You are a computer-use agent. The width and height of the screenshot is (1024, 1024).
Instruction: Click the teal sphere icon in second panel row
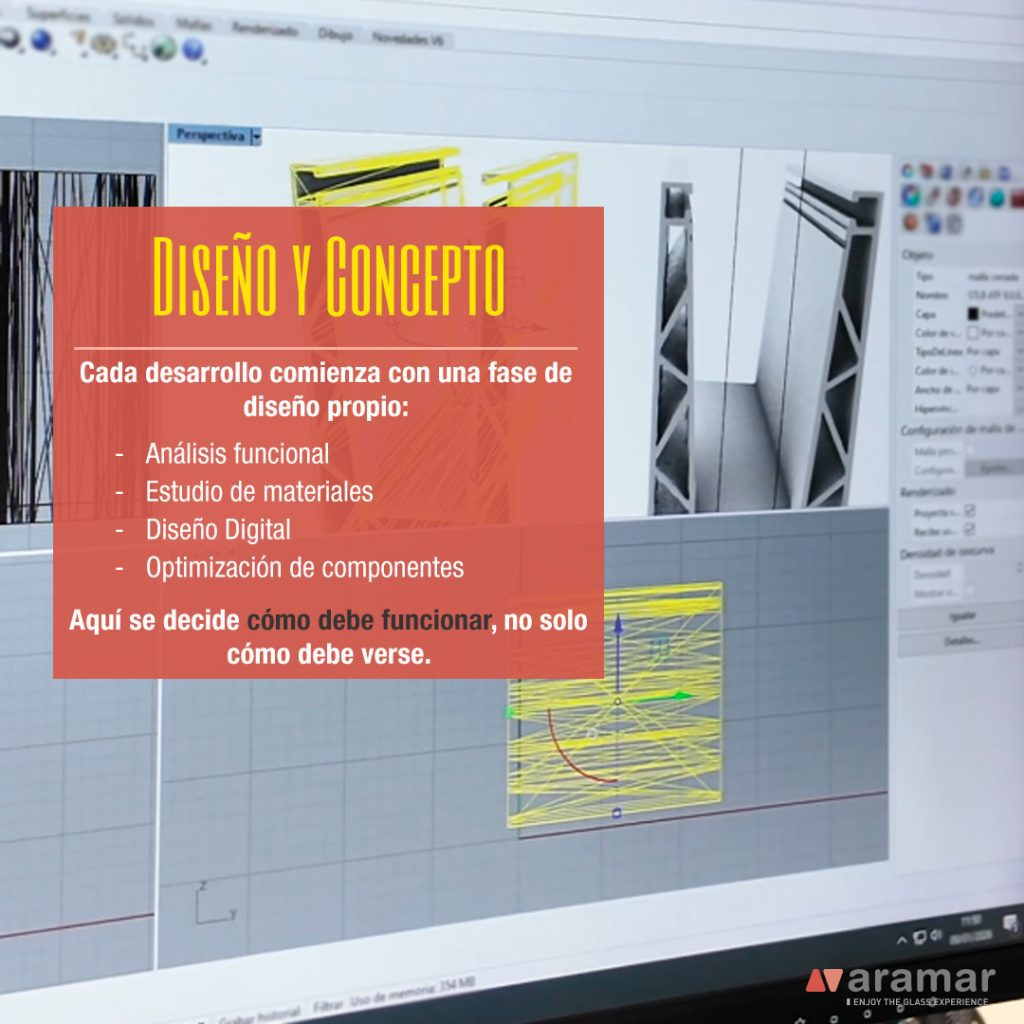(x=997, y=197)
